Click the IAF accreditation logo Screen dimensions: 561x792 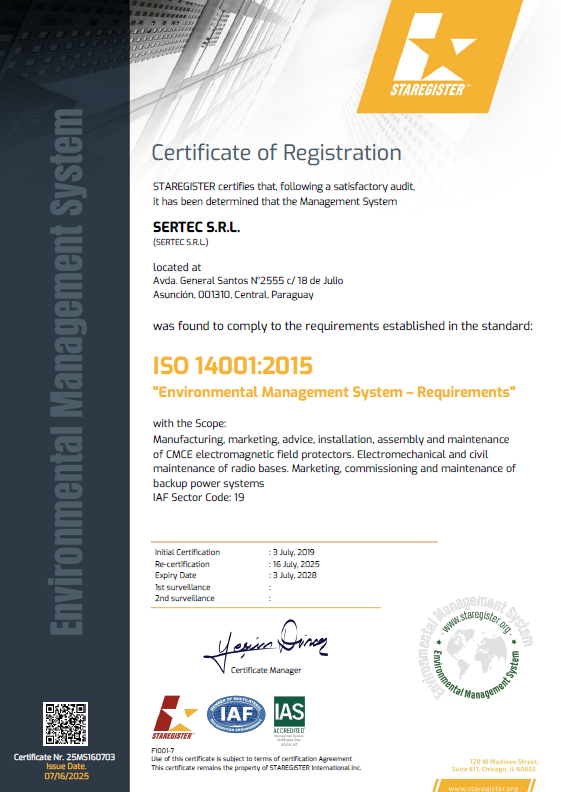pyautogui.click(x=236, y=714)
